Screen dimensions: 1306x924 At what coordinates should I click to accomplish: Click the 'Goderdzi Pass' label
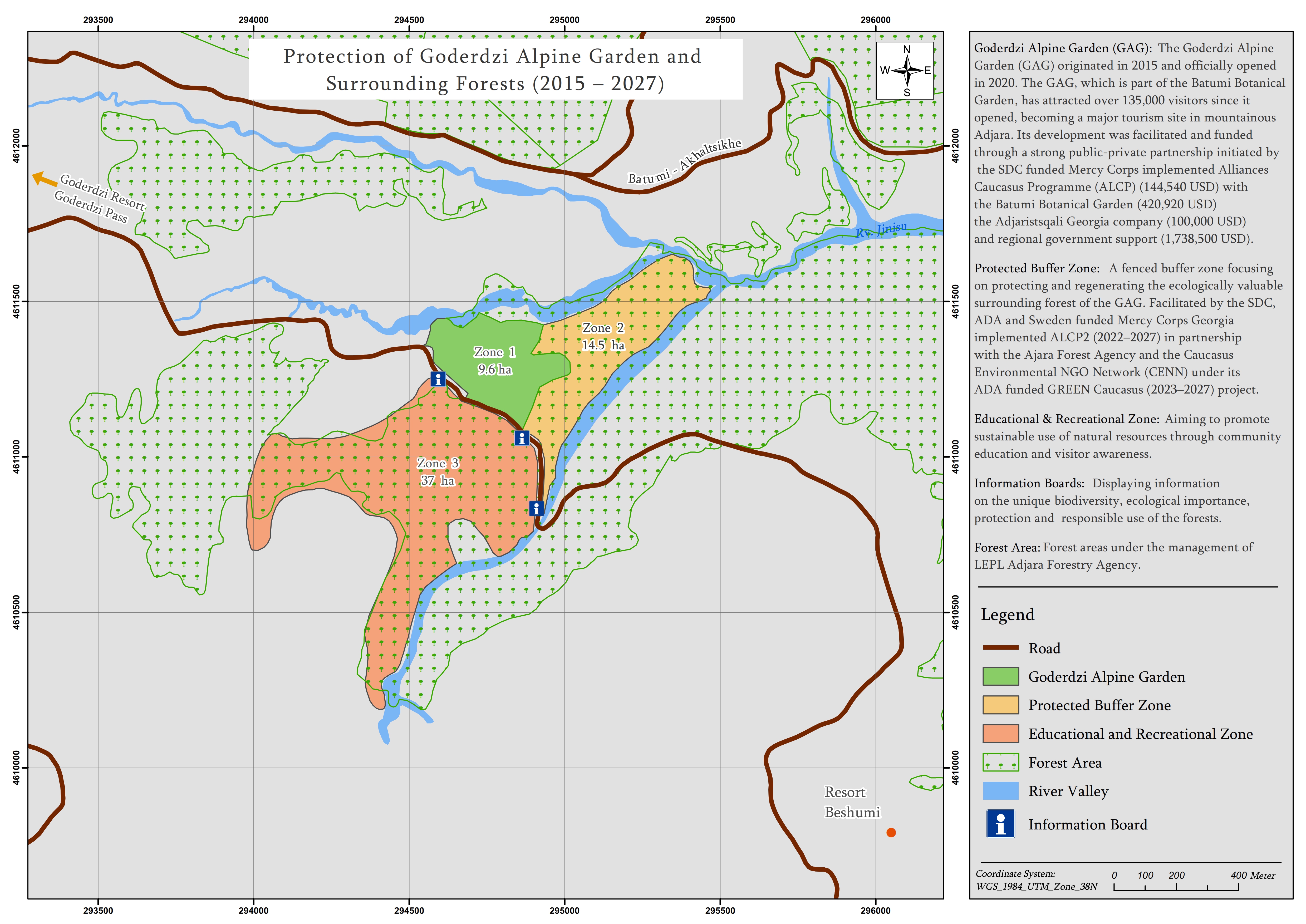(91, 207)
